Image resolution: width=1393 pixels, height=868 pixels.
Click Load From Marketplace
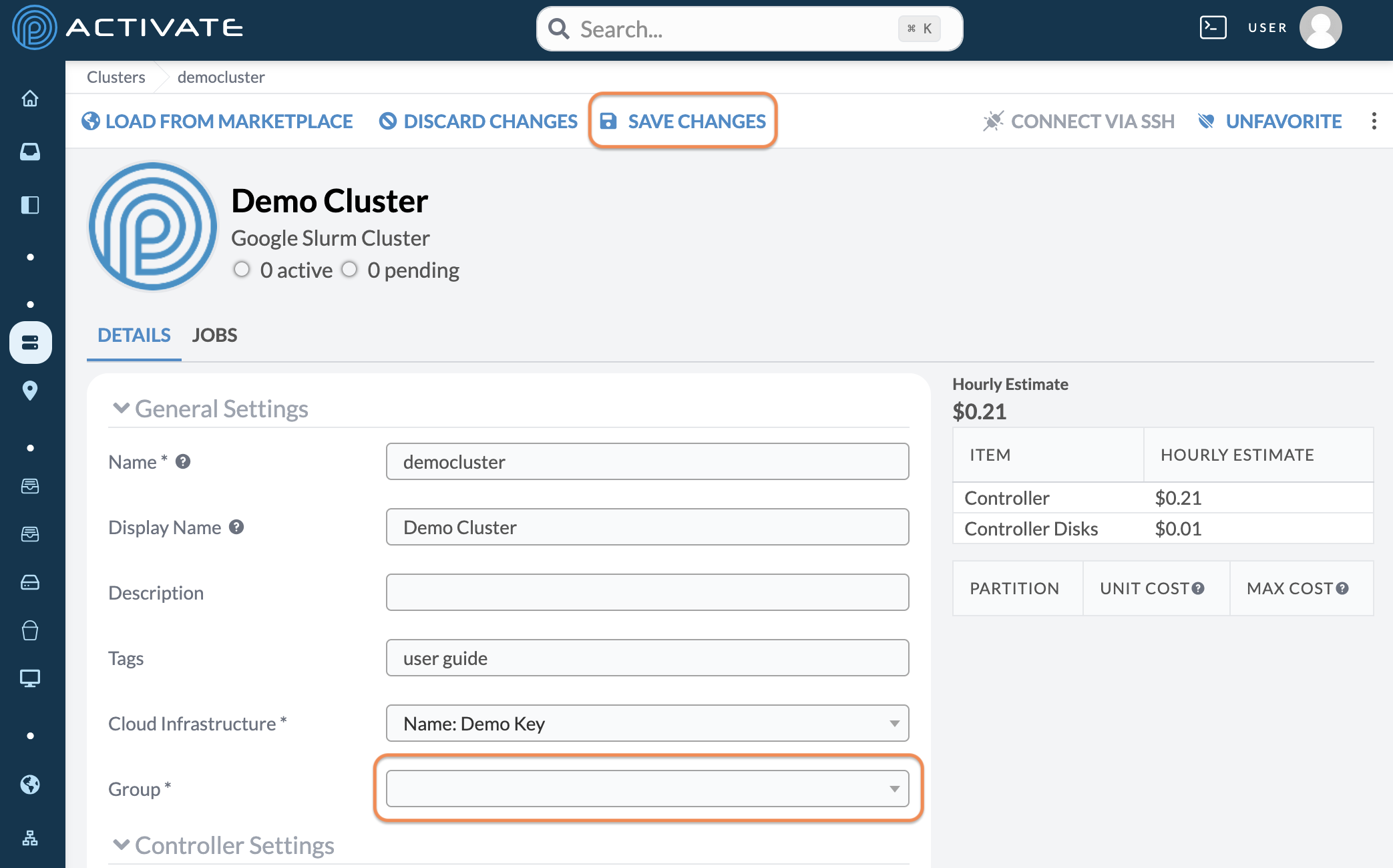(x=217, y=121)
